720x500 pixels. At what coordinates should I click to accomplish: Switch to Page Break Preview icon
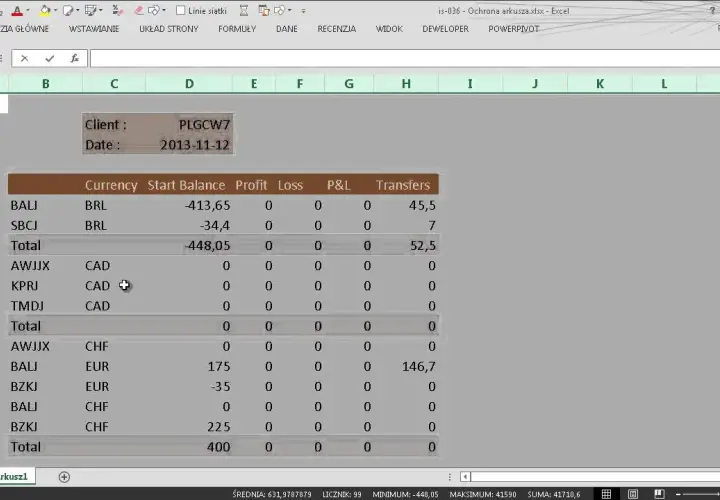pos(659,494)
